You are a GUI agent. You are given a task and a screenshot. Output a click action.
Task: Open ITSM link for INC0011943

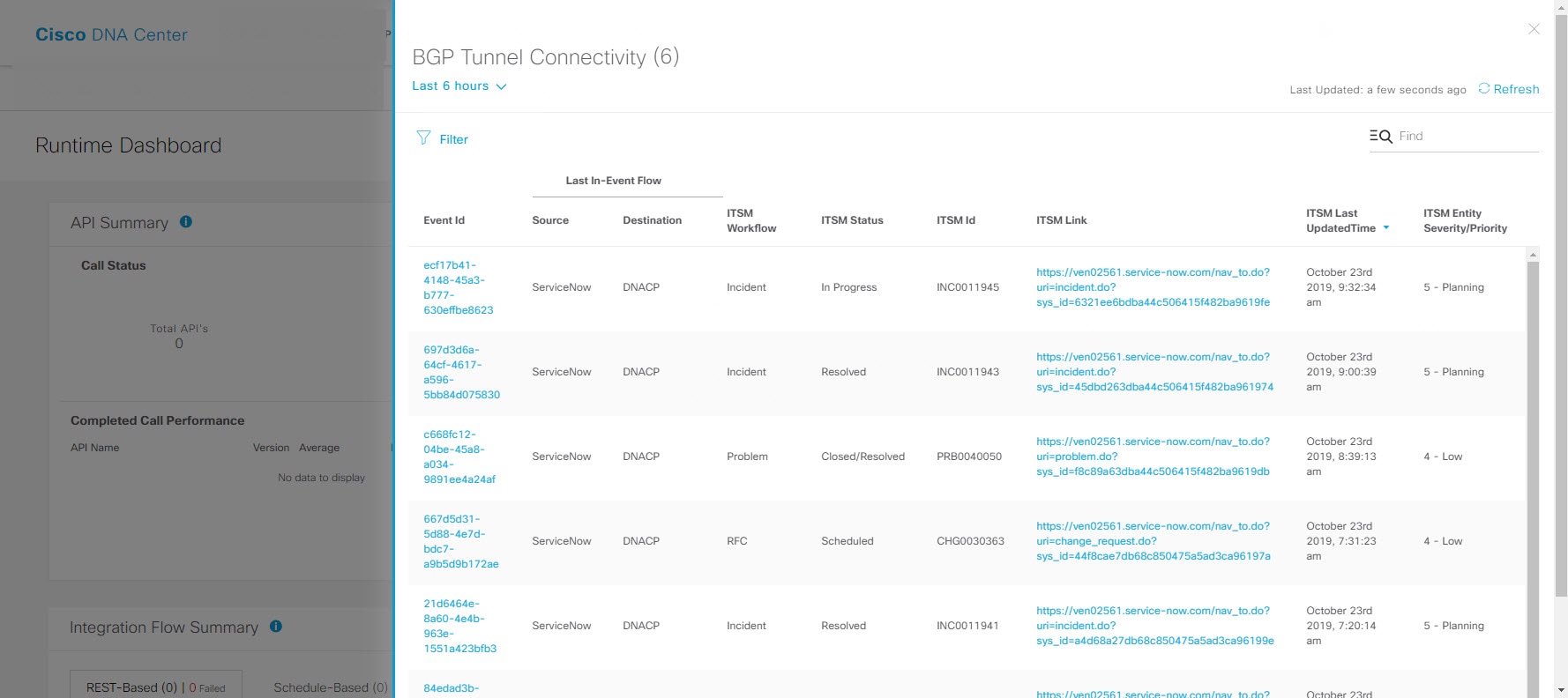point(1154,372)
